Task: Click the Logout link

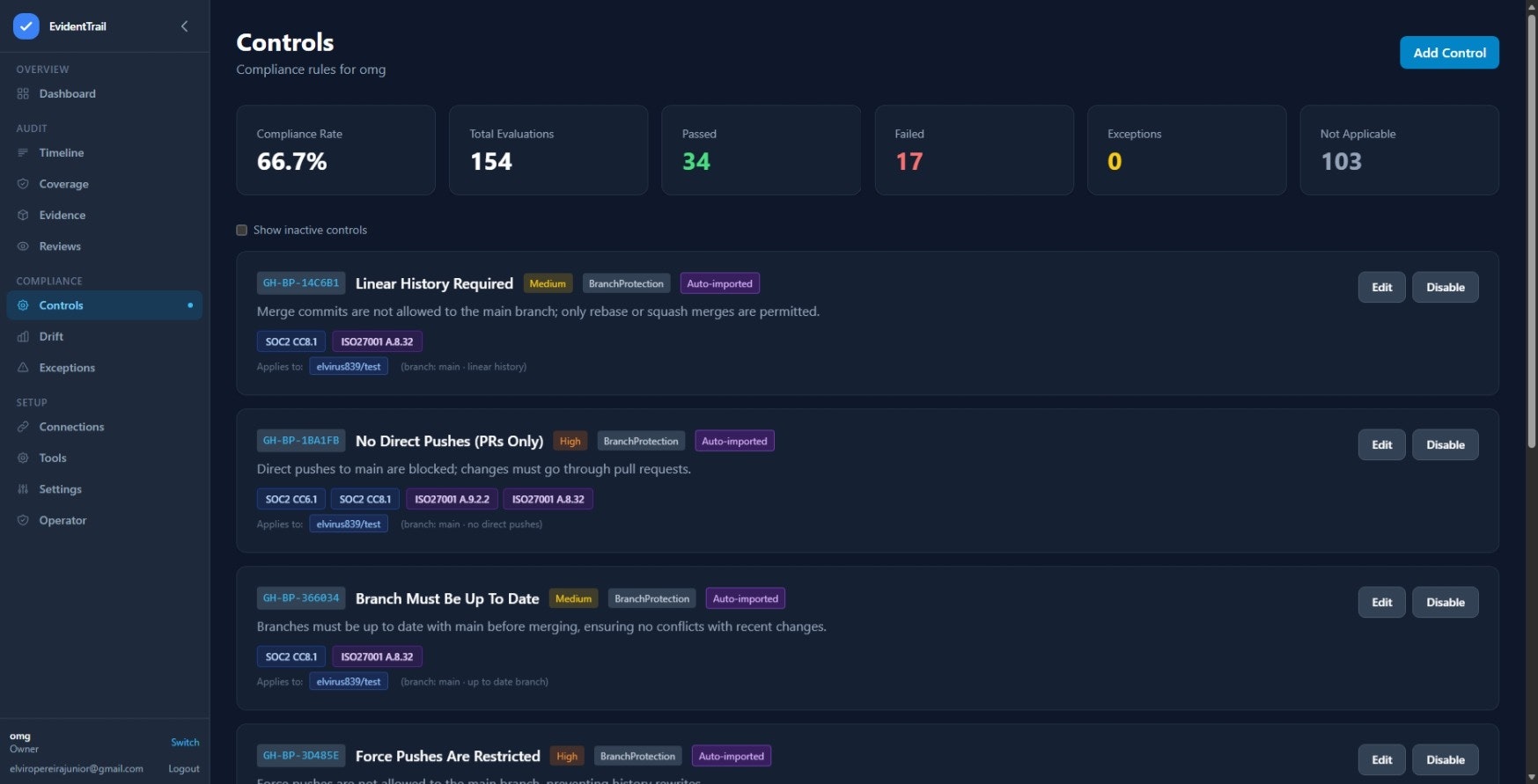Action: [184, 769]
